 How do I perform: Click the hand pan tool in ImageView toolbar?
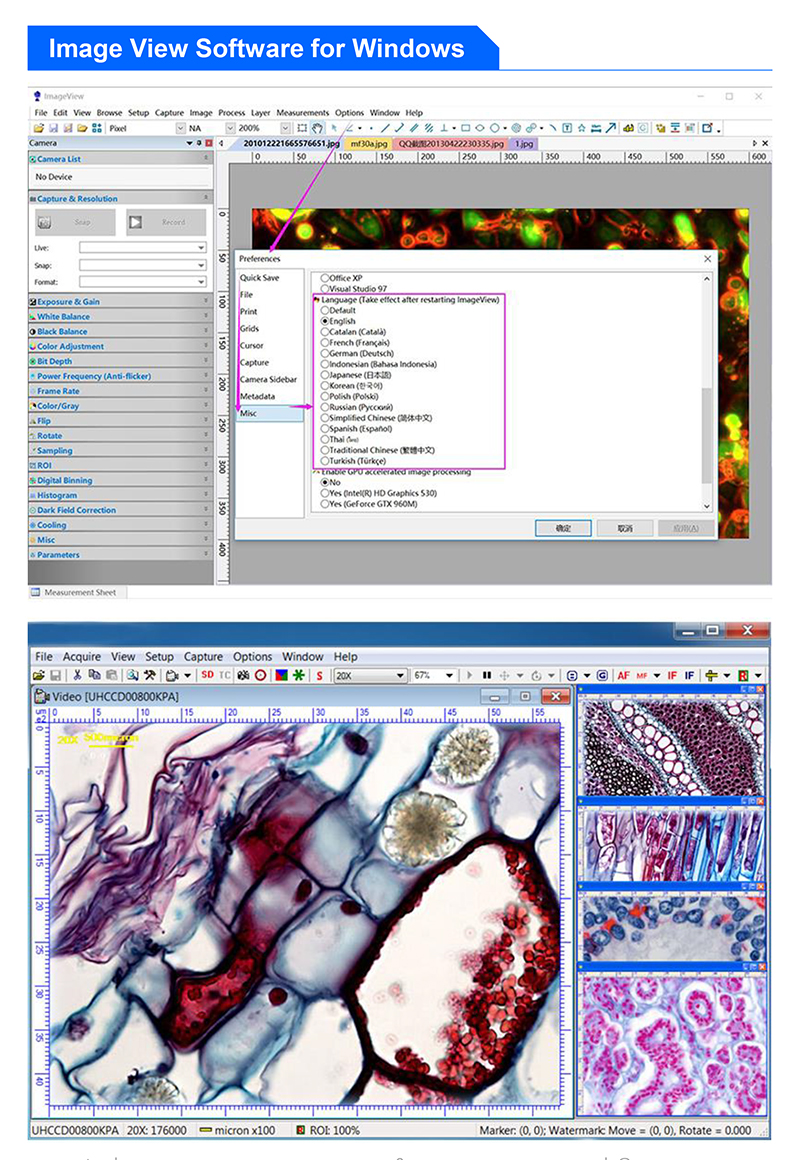point(317,128)
